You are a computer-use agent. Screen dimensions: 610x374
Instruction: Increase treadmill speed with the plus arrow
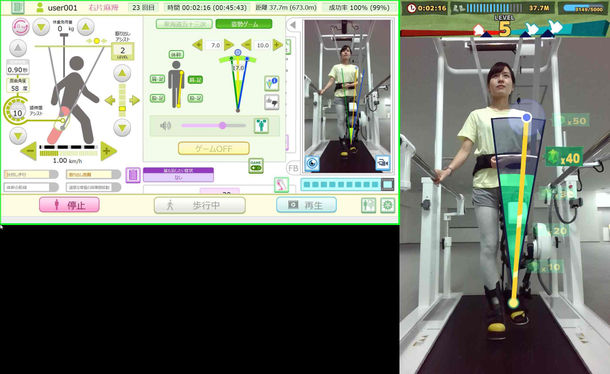pos(108,151)
